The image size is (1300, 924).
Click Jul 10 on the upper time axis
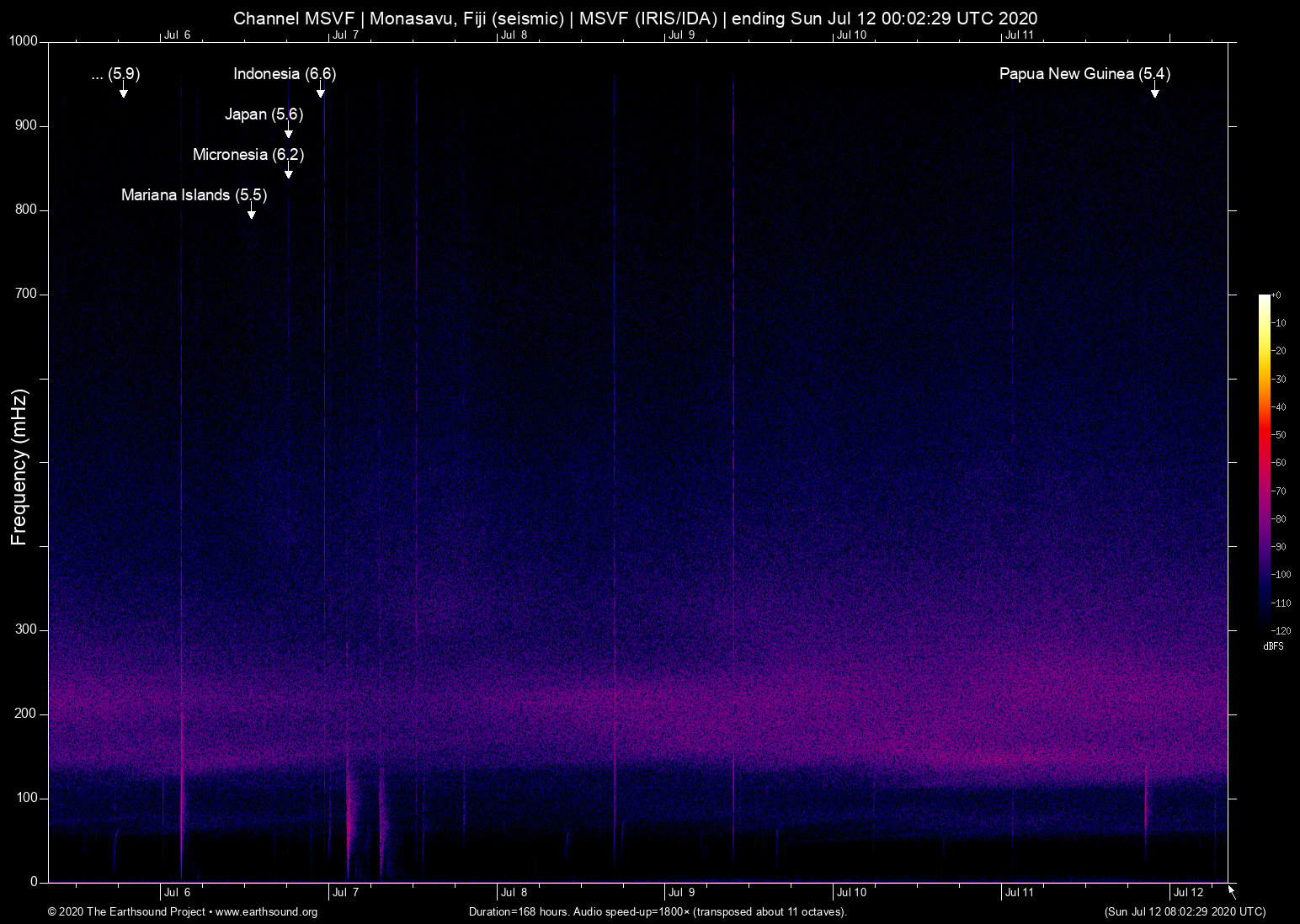851,35
